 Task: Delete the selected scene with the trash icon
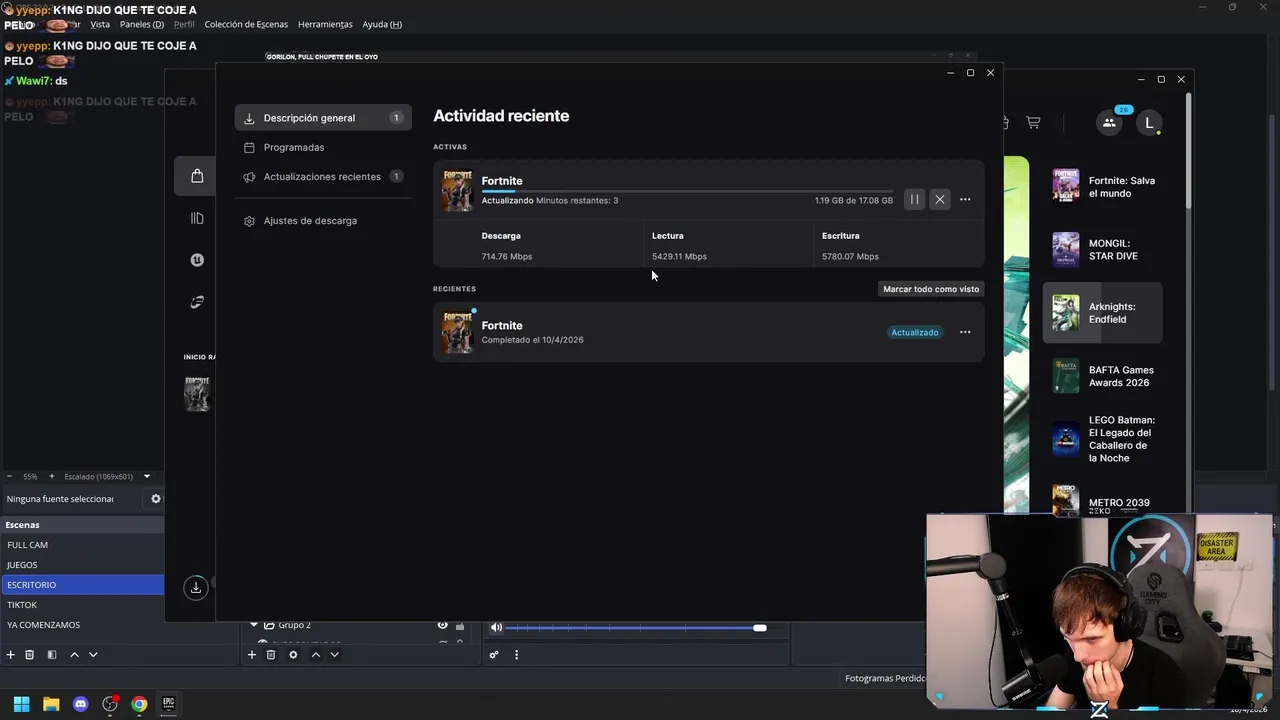point(30,655)
